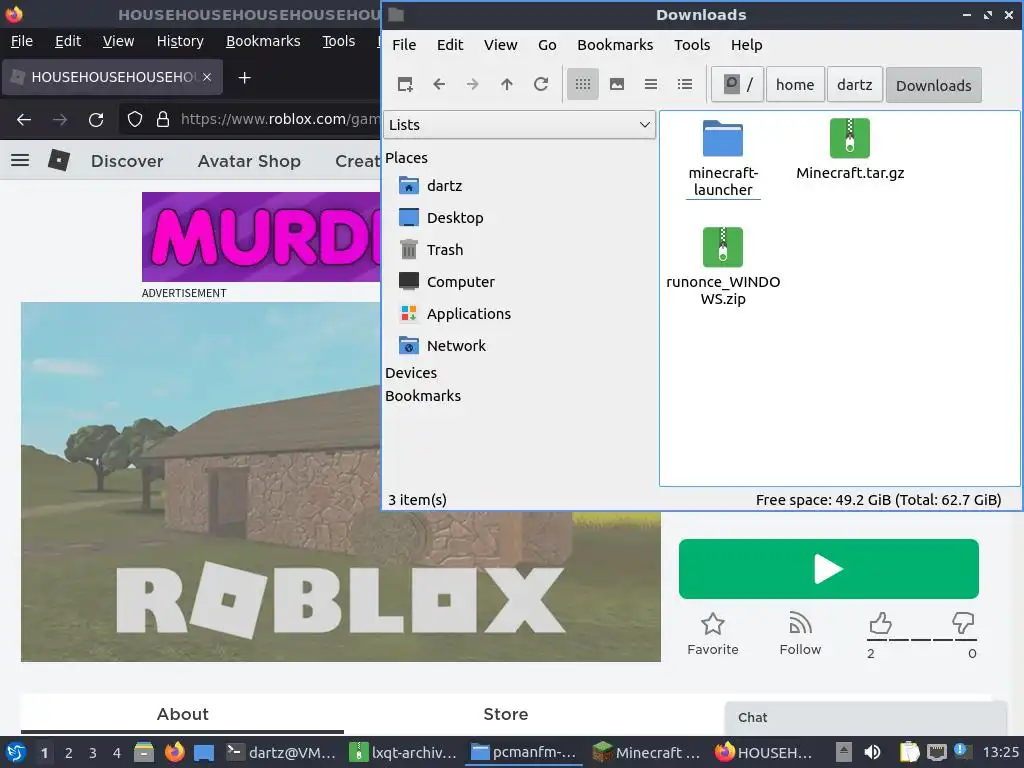1024x768 pixels.
Task: Switch to virtual desktop 2
Action: 69,753
